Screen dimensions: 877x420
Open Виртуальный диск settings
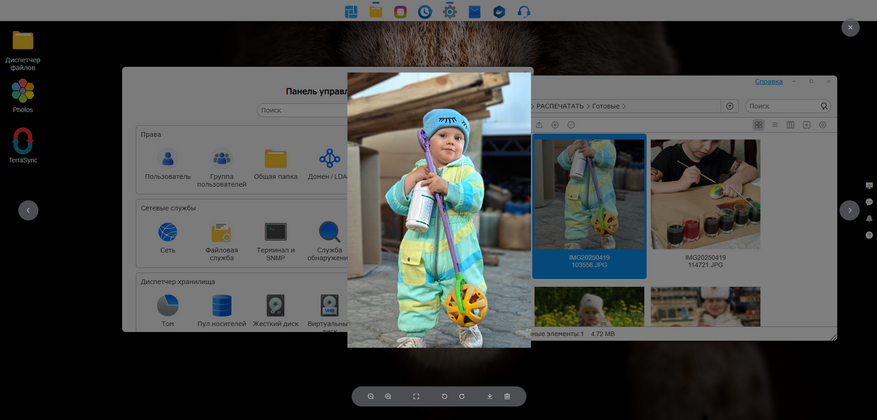coord(328,313)
